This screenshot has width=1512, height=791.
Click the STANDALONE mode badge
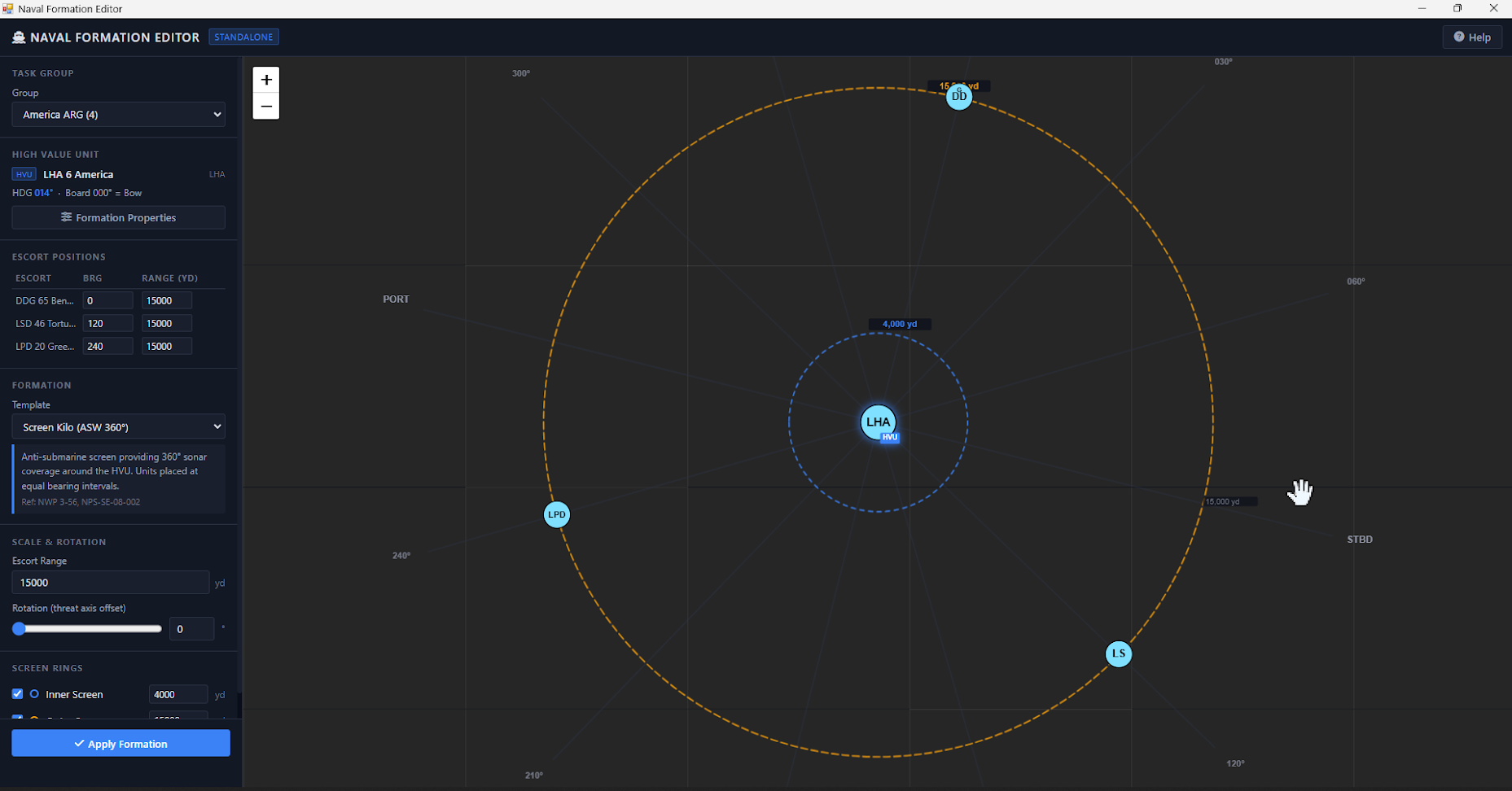click(243, 37)
